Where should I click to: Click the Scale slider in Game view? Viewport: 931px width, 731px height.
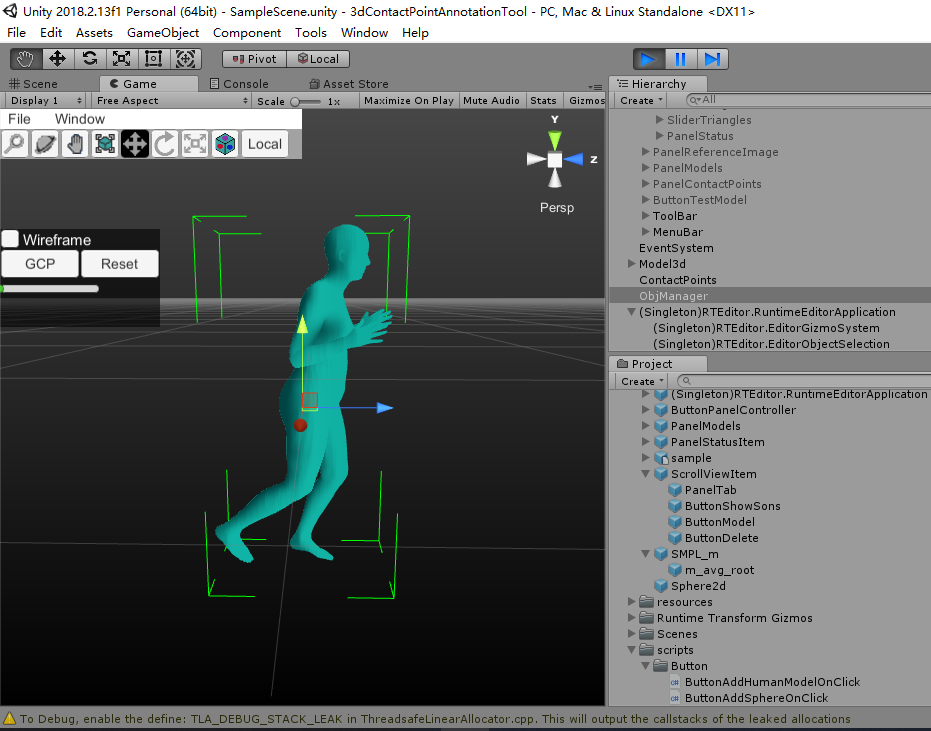(x=305, y=102)
